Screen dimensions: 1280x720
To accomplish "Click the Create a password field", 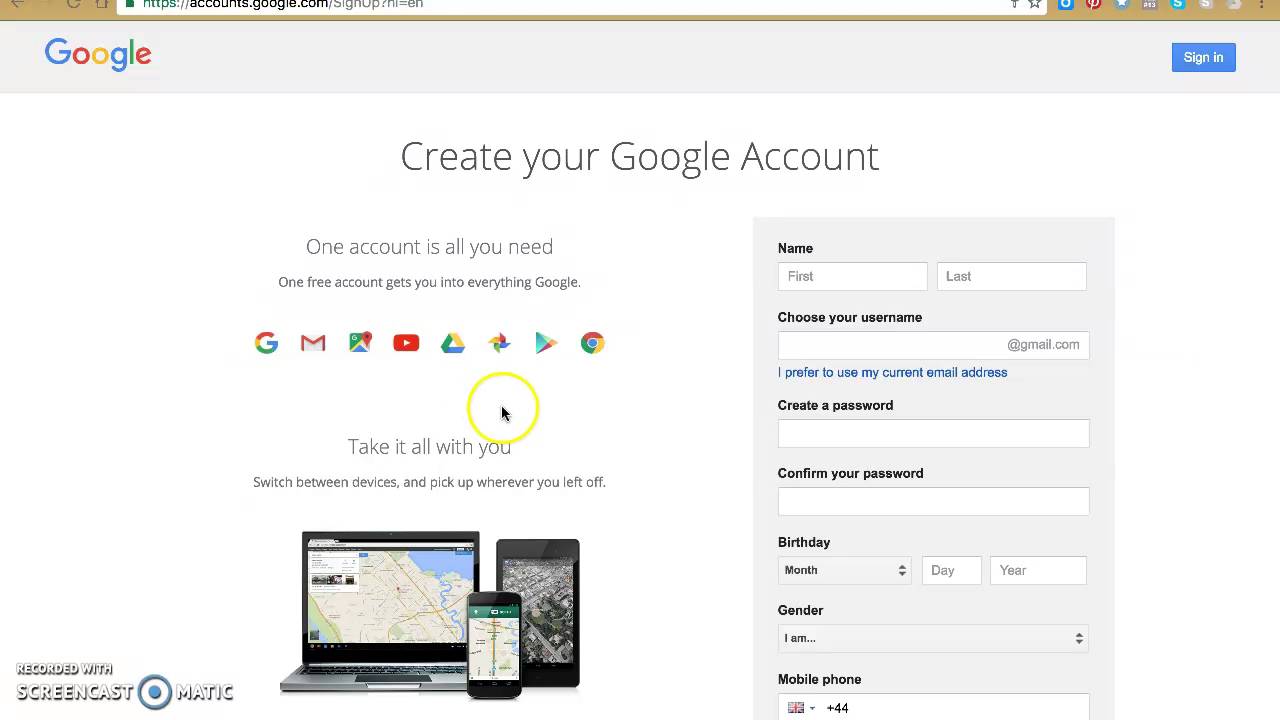I will coord(933,433).
